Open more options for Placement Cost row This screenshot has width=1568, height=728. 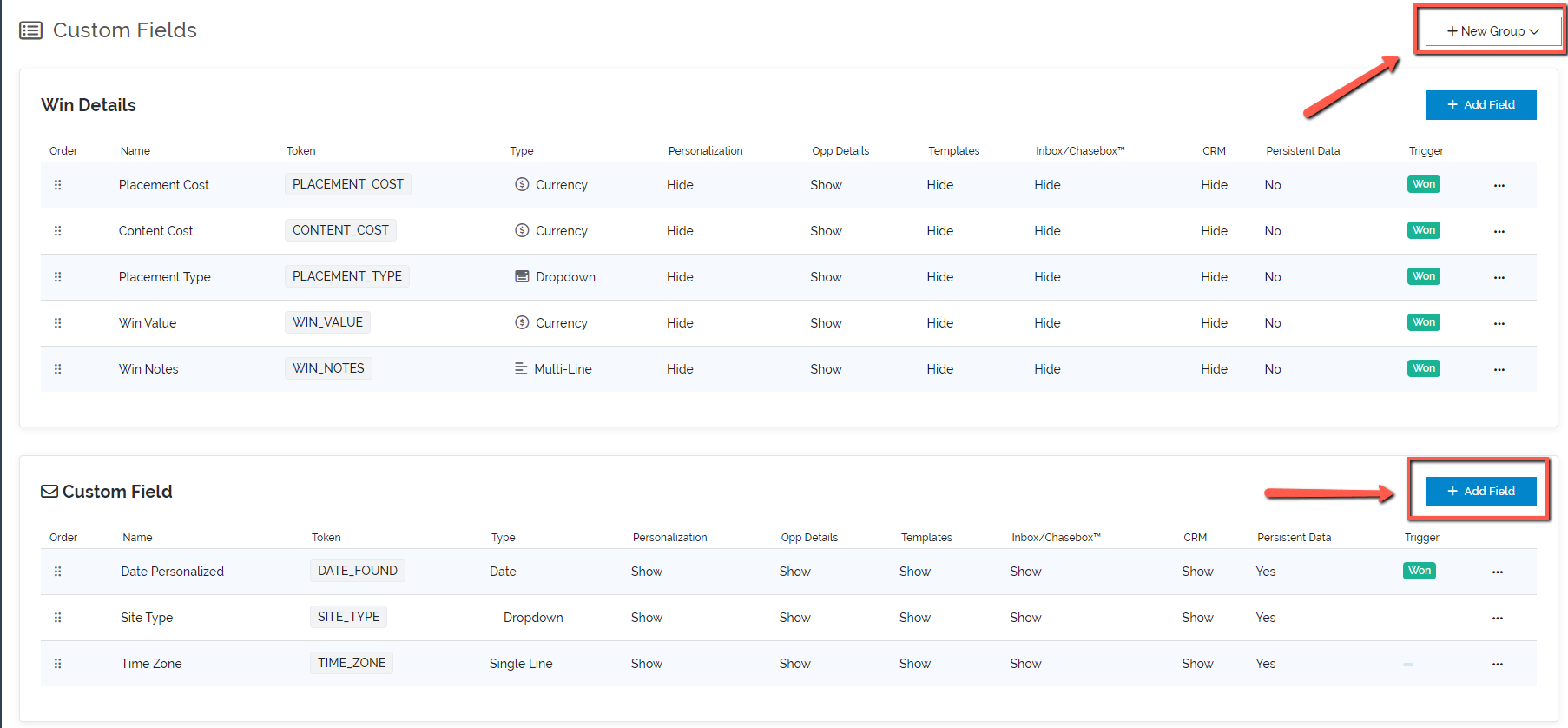pyautogui.click(x=1499, y=185)
